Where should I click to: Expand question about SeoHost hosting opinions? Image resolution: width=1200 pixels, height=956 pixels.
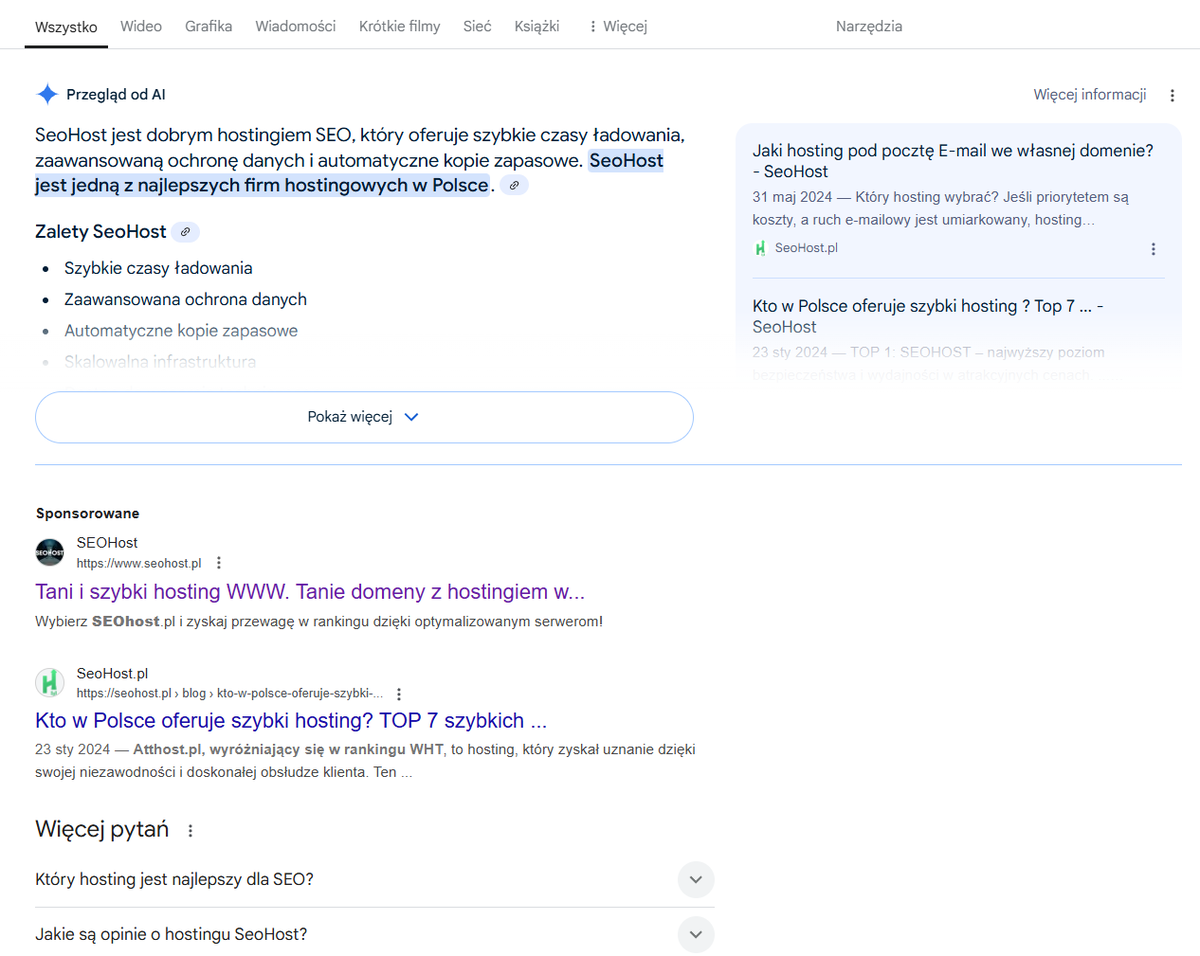696,935
